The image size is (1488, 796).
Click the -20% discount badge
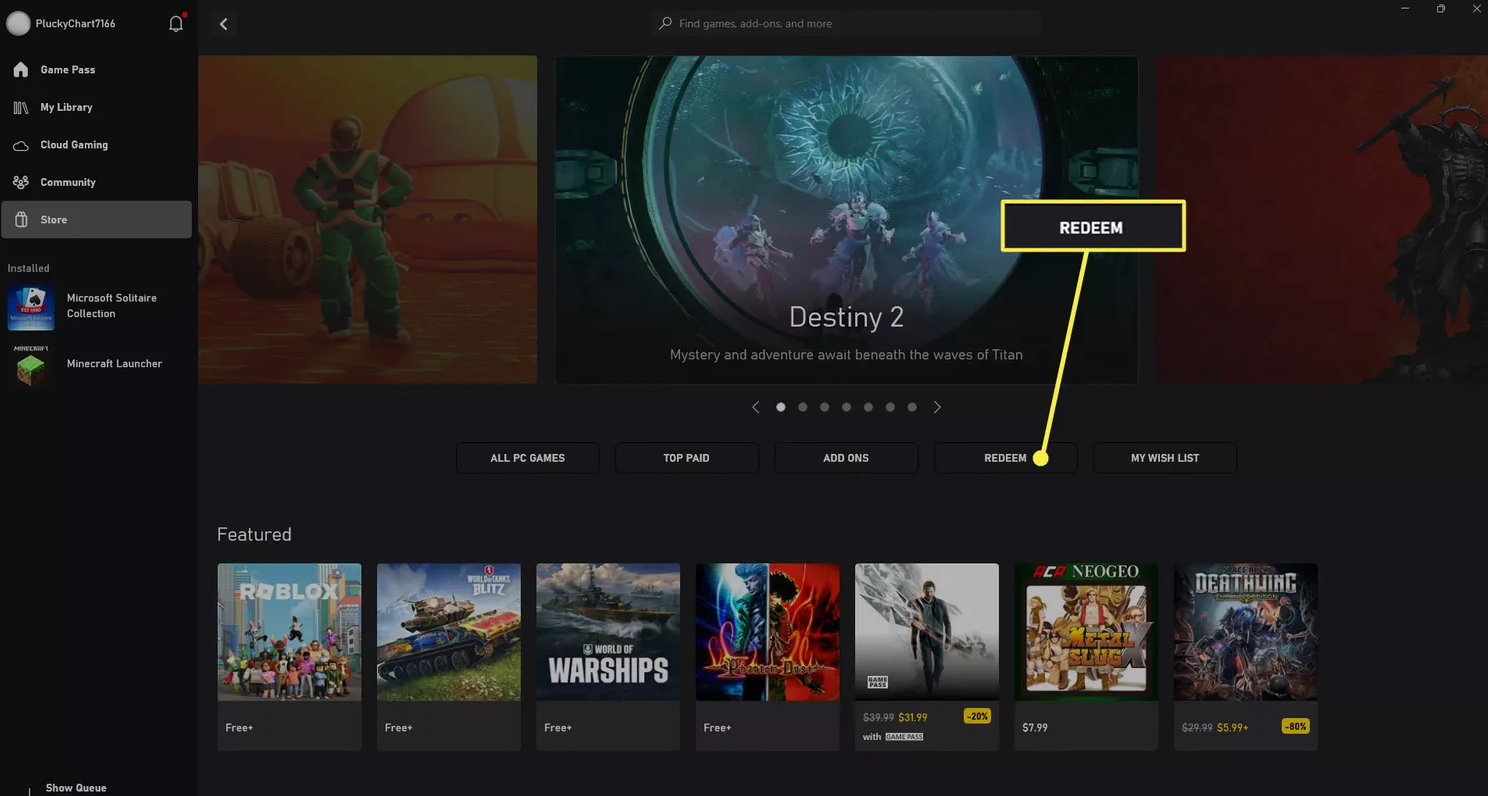pyautogui.click(x=977, y=716)
